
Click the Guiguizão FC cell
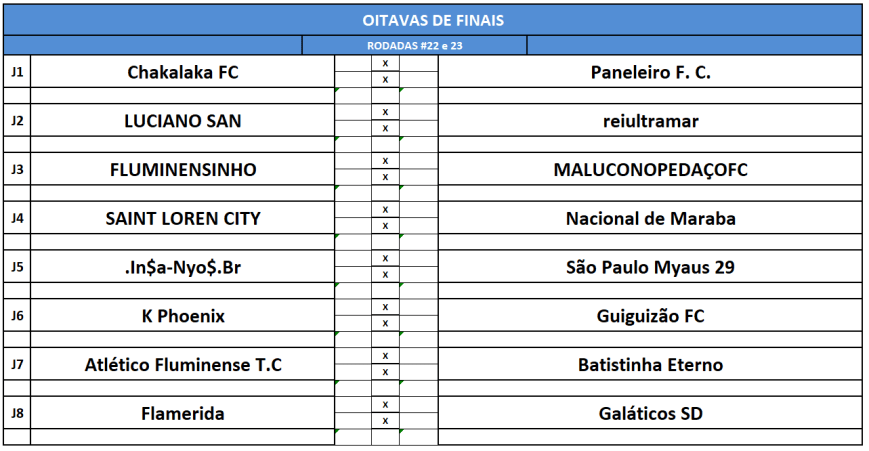pyautogui.click(x=650, y=316)
